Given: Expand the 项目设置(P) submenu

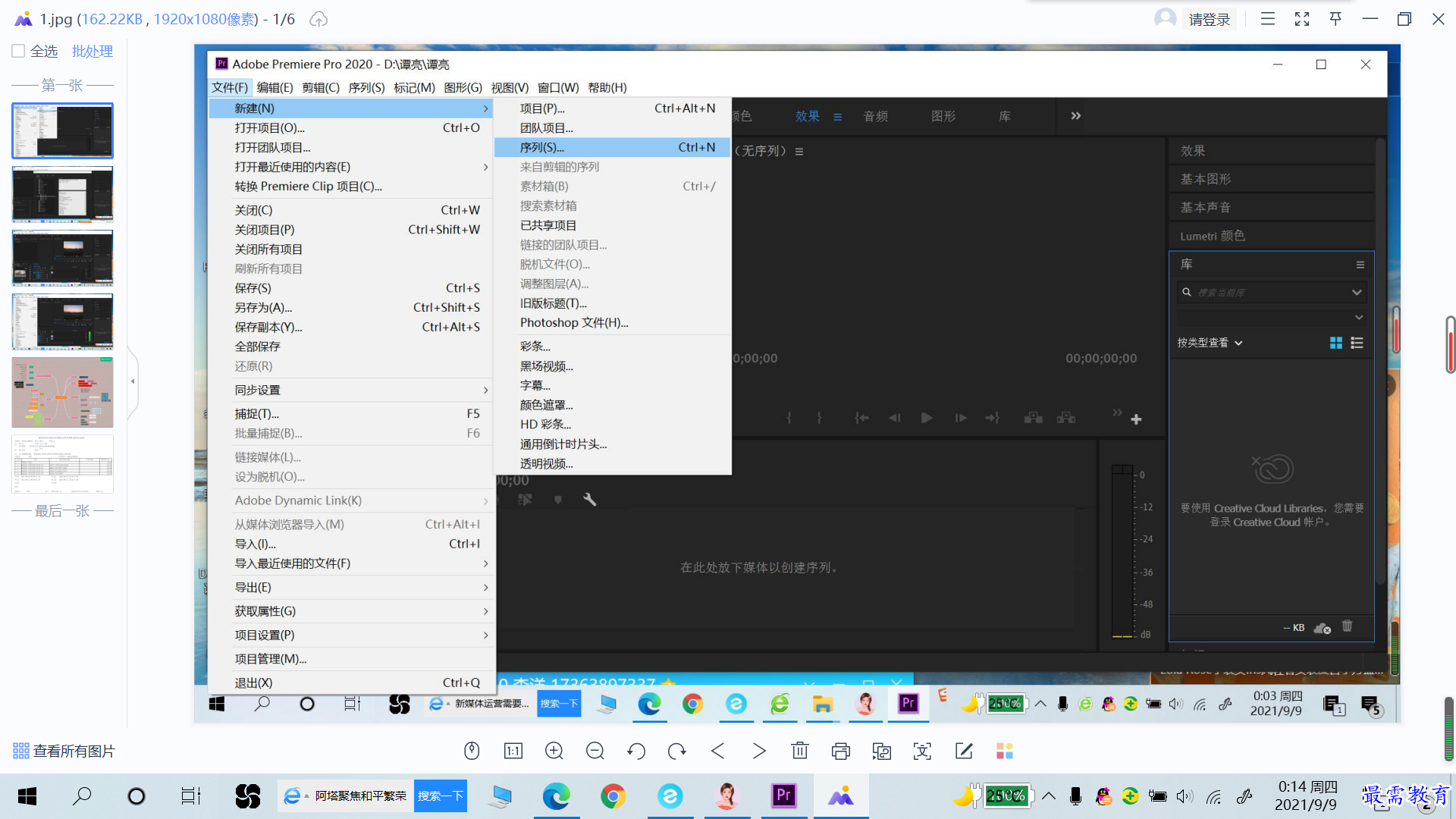Looking at the screenshot, I should coord(485,635).
